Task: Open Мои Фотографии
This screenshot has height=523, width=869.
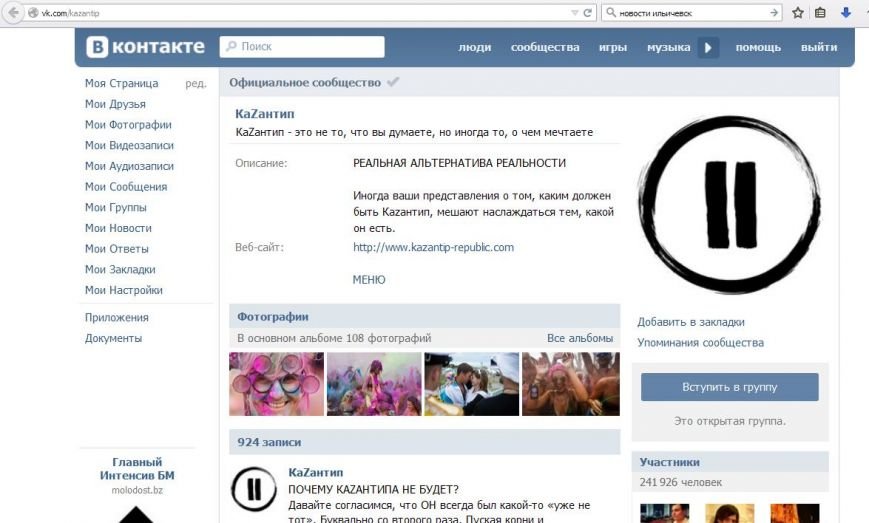Action: (128, 125)
